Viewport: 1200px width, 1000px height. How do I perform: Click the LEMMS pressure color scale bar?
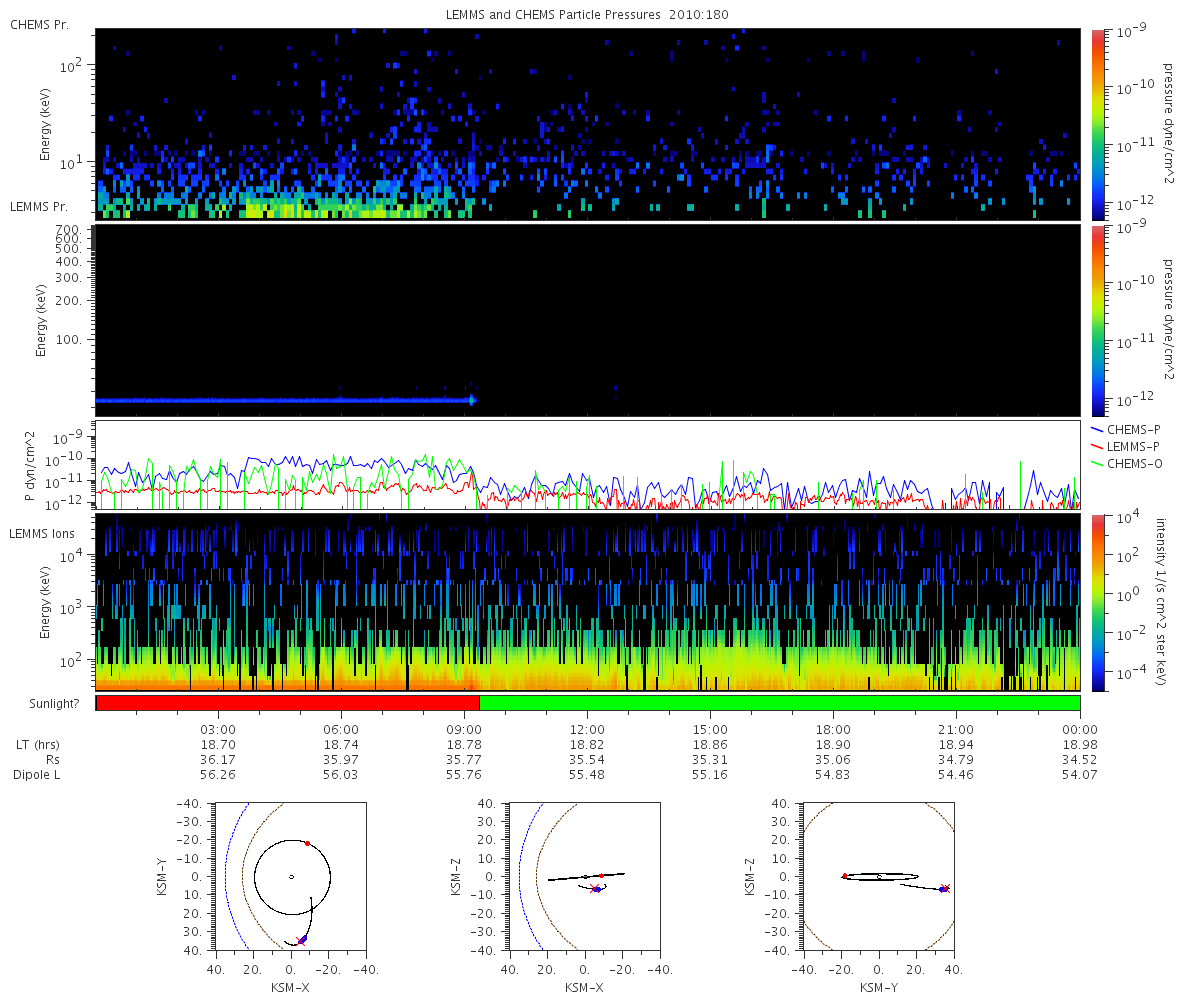click(1098, 320)
